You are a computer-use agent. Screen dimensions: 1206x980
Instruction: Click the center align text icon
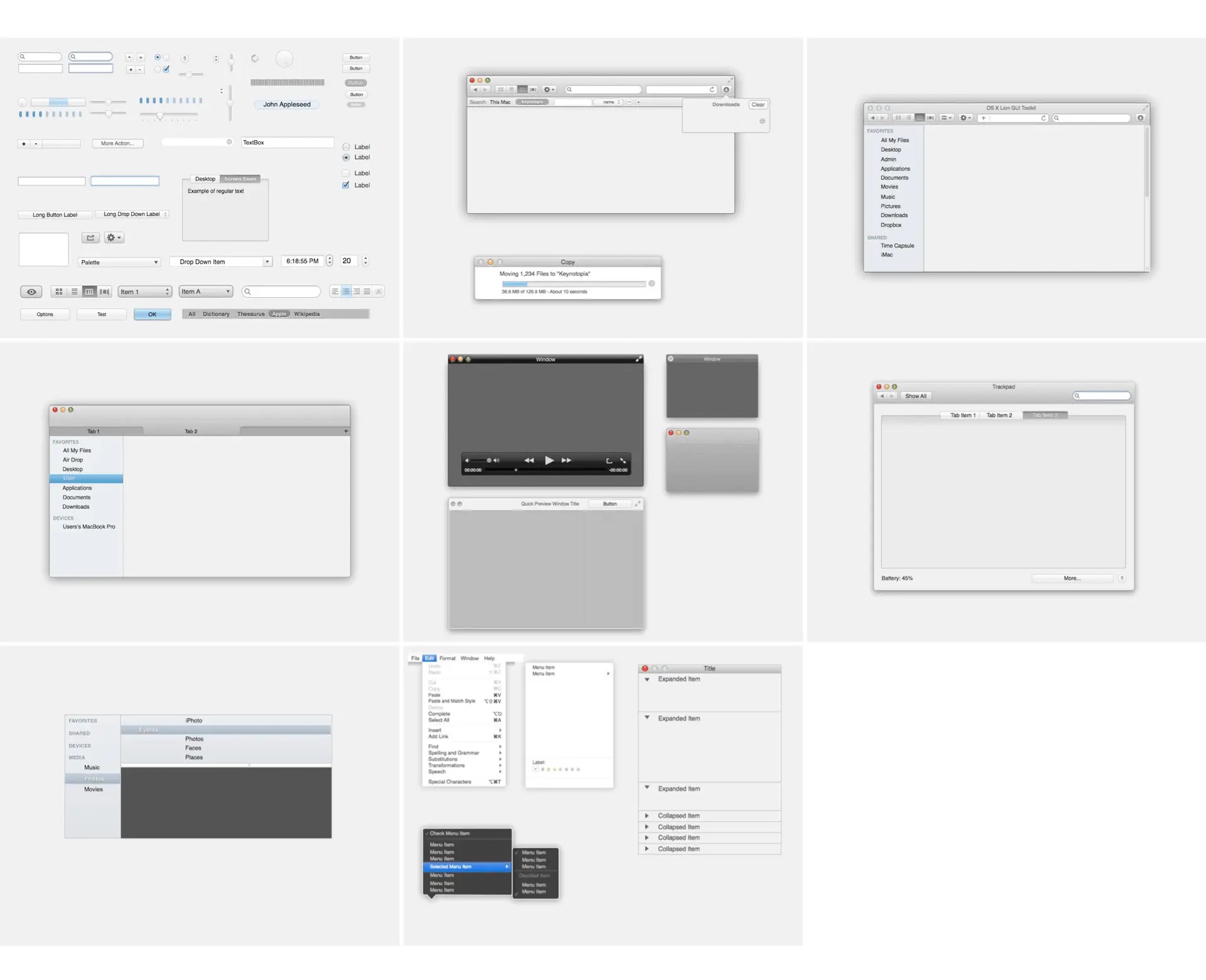[346, 291]
